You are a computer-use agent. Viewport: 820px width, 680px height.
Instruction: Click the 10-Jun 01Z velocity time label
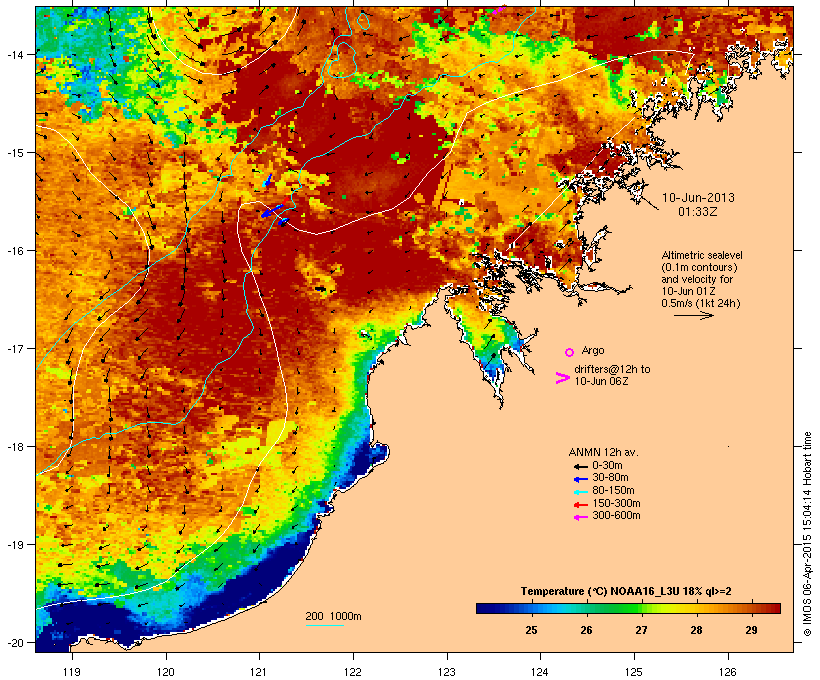point(688,291)
